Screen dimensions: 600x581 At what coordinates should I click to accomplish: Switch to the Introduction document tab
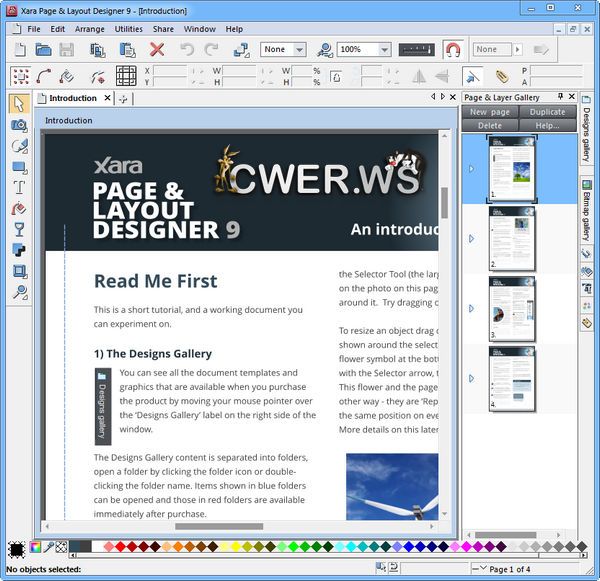(72, 98)
